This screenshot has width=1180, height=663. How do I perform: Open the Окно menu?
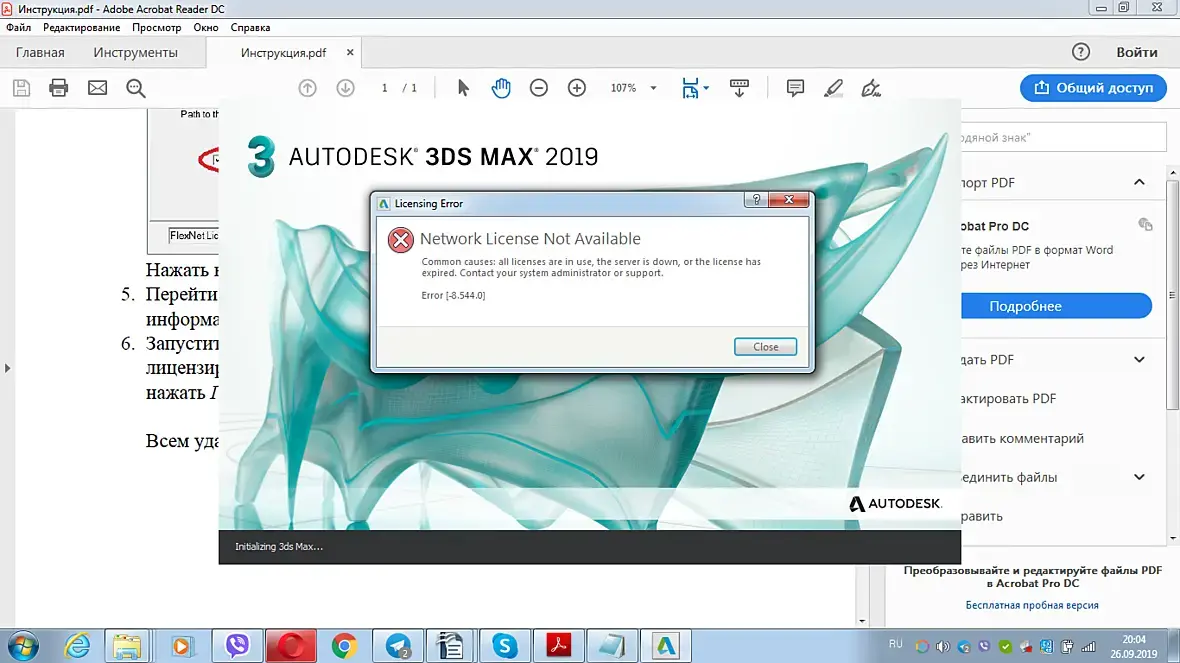pos(205,27)
